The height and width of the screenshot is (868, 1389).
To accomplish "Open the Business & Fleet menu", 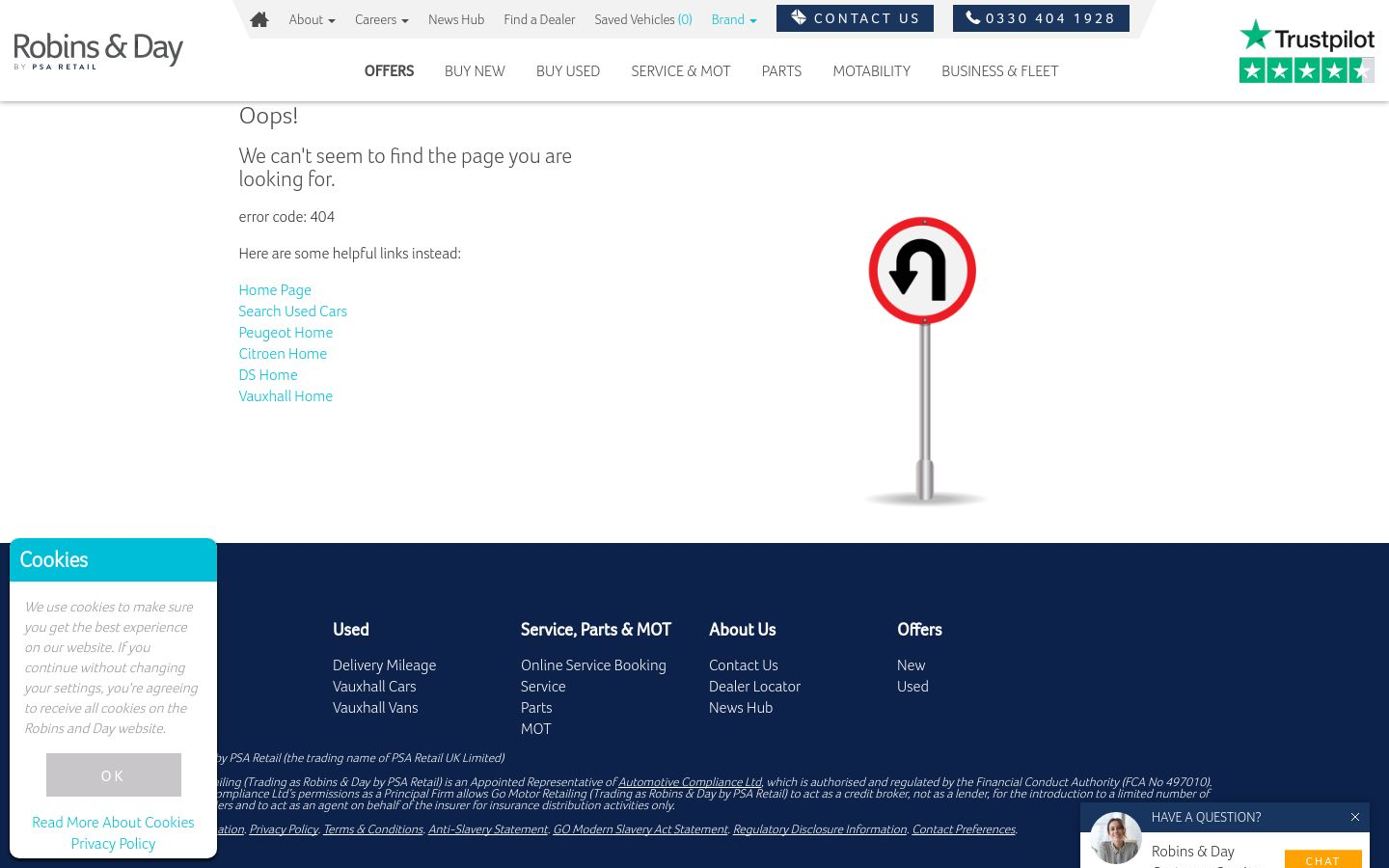I will click(x=1000, y=71).
